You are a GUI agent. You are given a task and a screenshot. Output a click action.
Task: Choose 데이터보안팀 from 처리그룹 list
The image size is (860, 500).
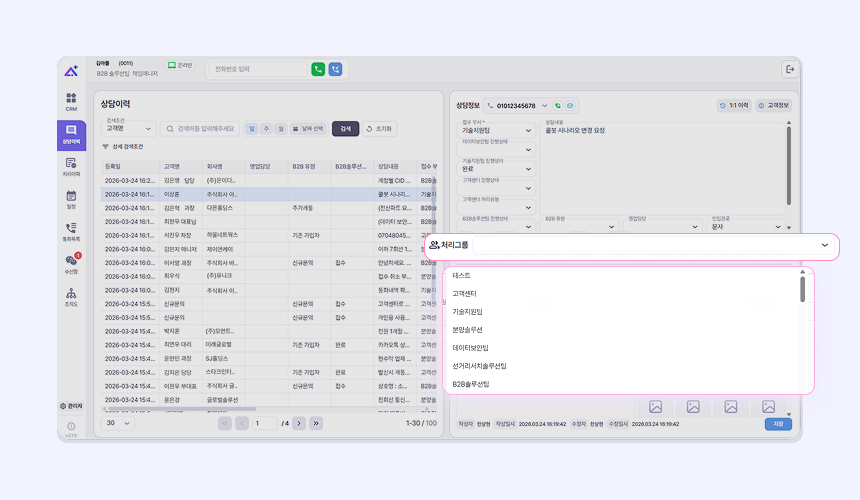point(623,348)
